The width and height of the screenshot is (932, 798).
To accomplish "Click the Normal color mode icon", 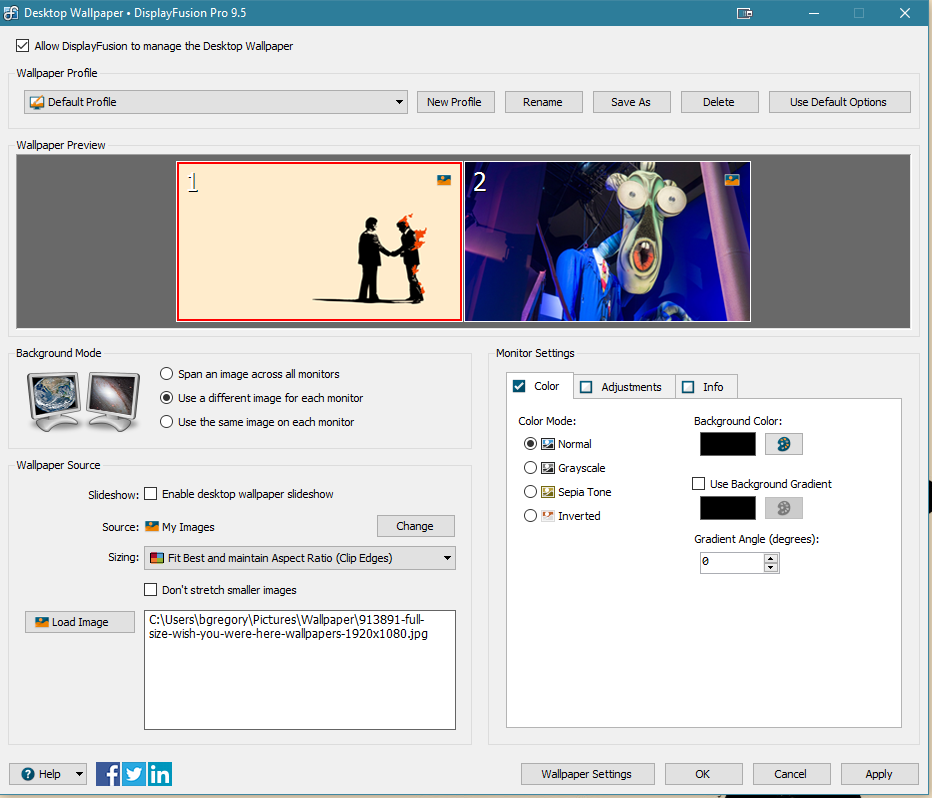I will 547,444.
